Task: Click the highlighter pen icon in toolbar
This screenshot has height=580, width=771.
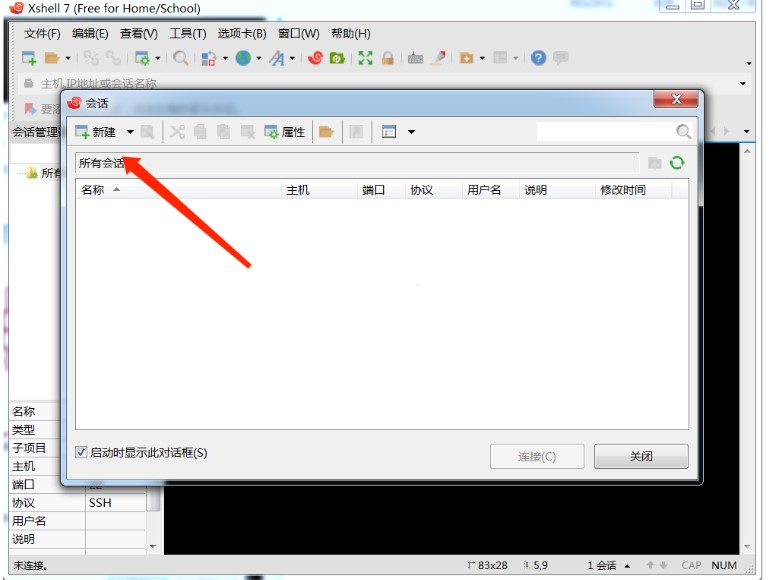Action: coord(438,58)
